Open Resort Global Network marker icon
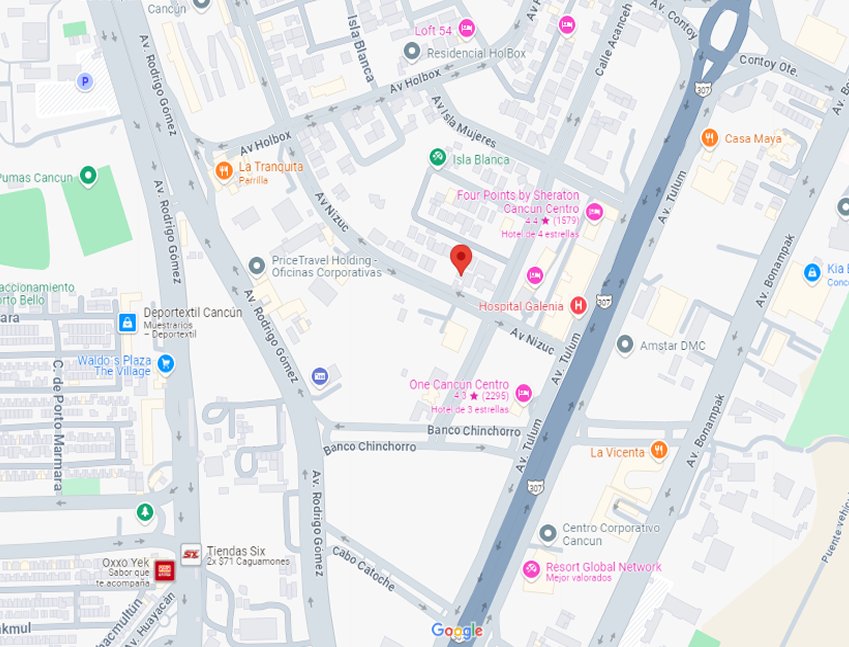 tap(531, 570)
